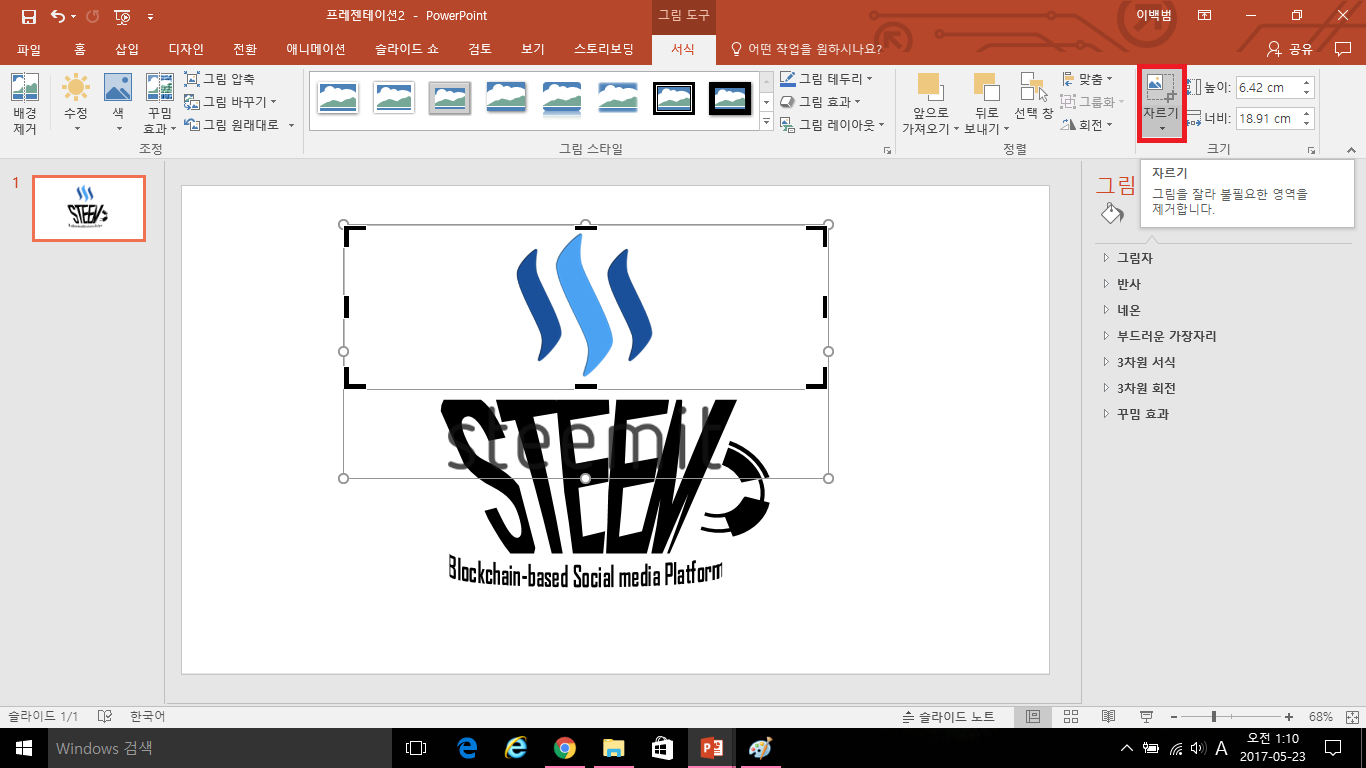The width and height of the screenshot is (1366, 768).
Task: Click the zoom slider handle
Action: point(1214,717)
